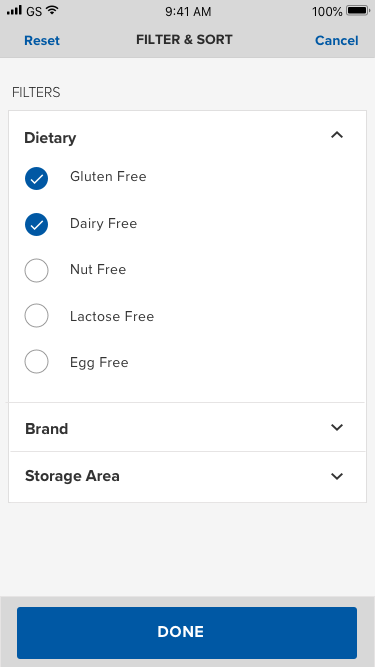Image resolution: width=375 pixels, height=667 pixels.
Task: Tap the DONE button
Action: coord(187,633)
